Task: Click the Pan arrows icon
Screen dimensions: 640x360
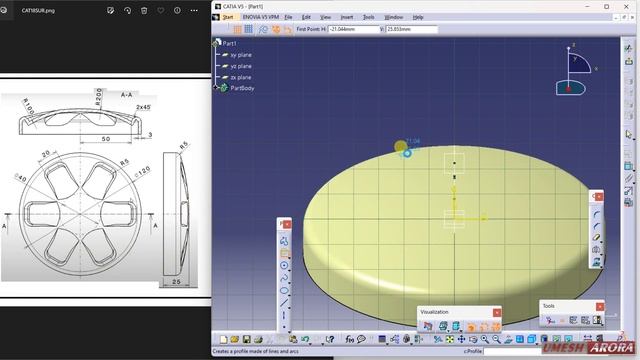Action: (461, 339)
